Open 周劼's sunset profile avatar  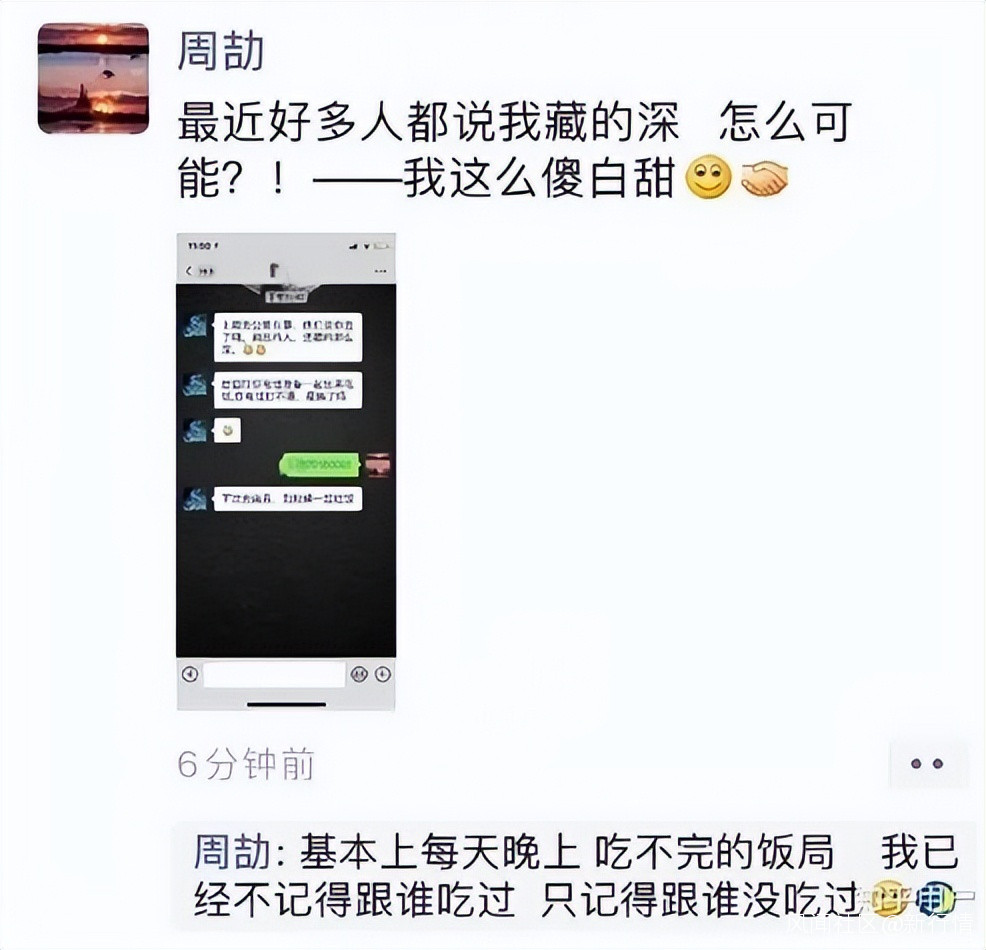tap(94, 79)
